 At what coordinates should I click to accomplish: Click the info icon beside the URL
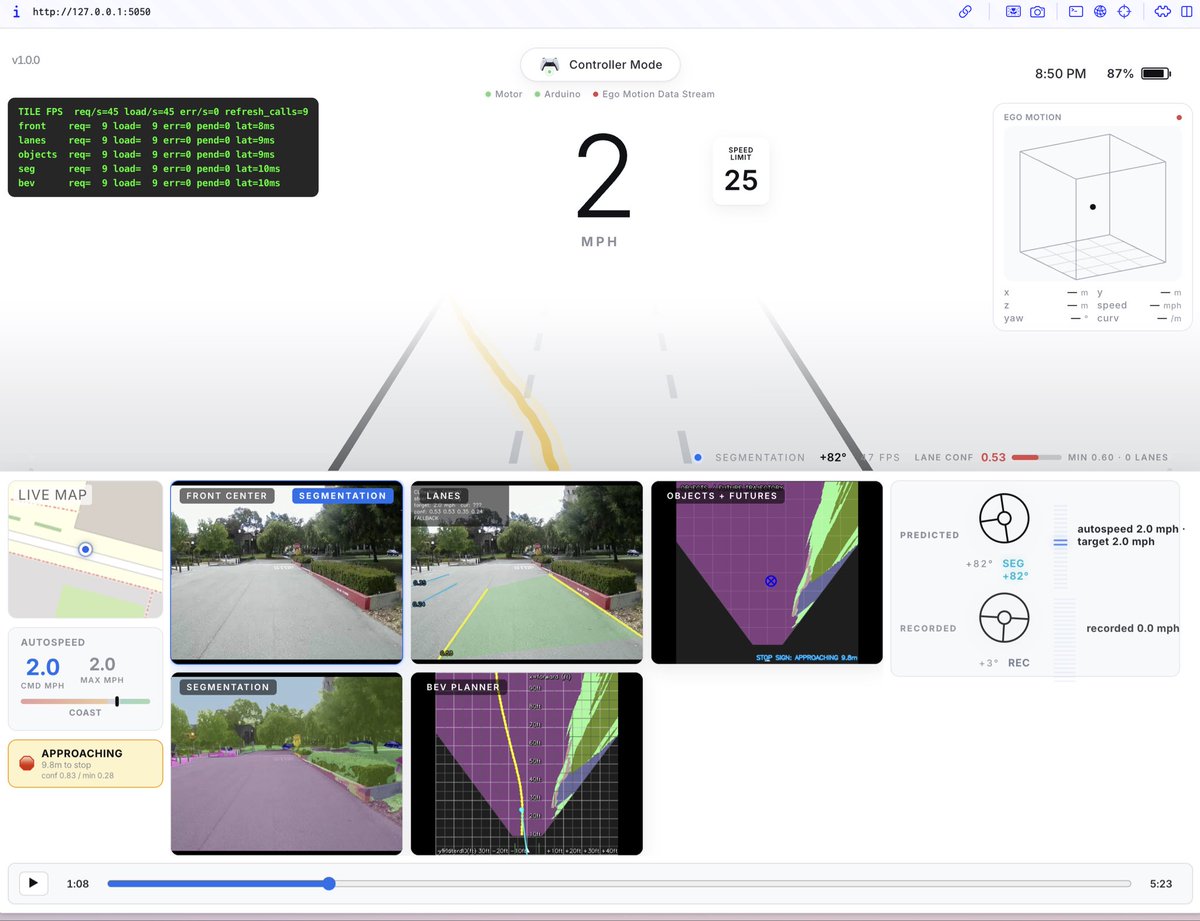point(16,12)
